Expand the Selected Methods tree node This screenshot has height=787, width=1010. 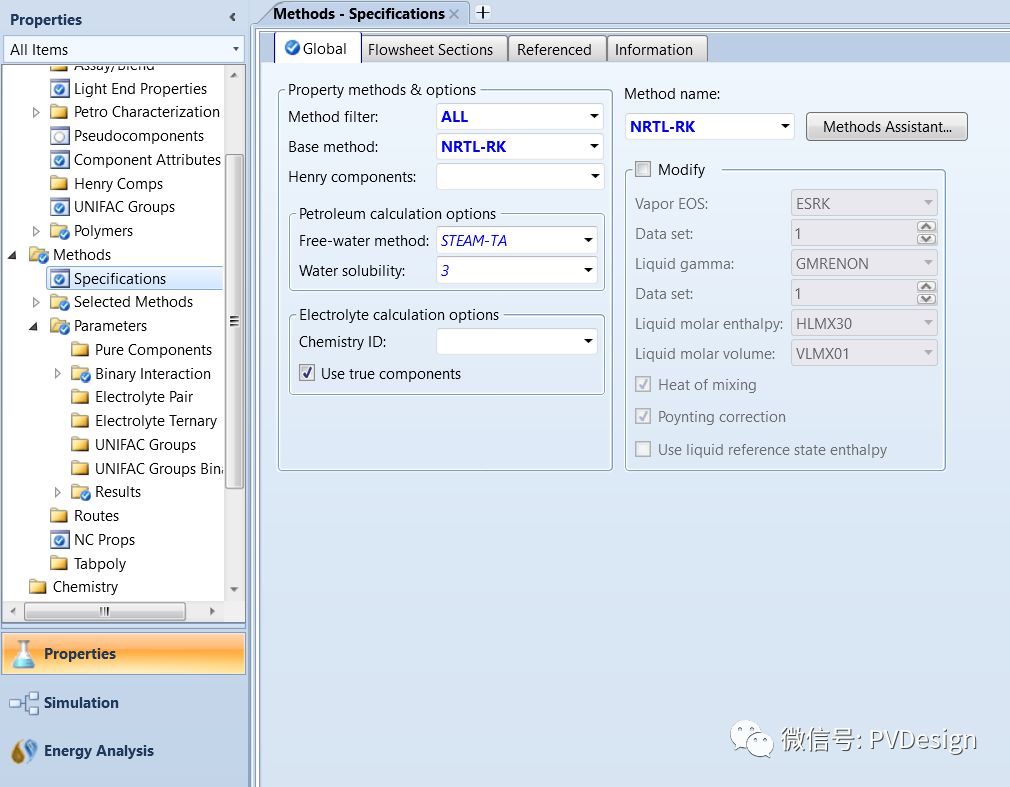(x=36, y=301)
